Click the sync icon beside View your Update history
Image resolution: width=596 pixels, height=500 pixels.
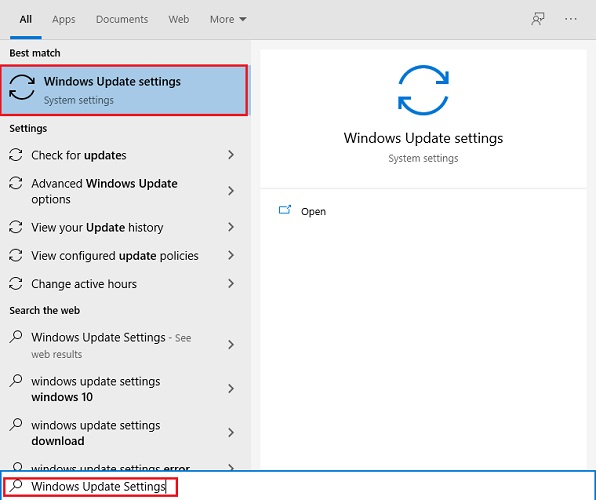pos(16,227)
